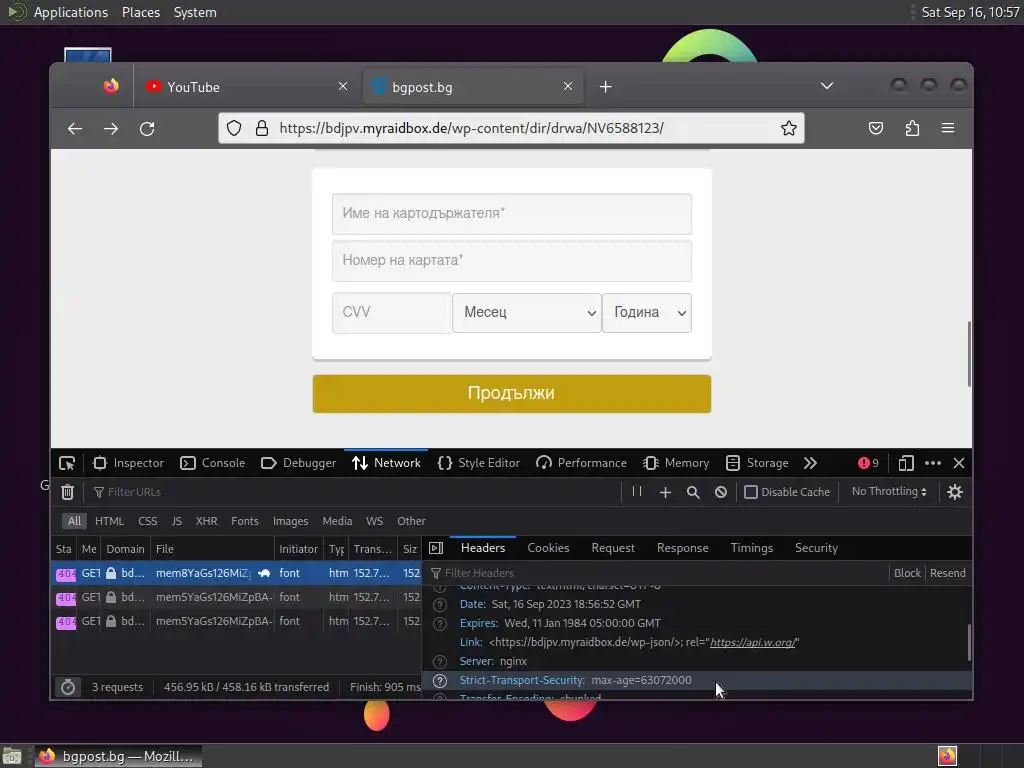Viewport: 1024px width, 768px height.
Task: Open the tracking protection shield icon
Action: (x=234, y=128)
